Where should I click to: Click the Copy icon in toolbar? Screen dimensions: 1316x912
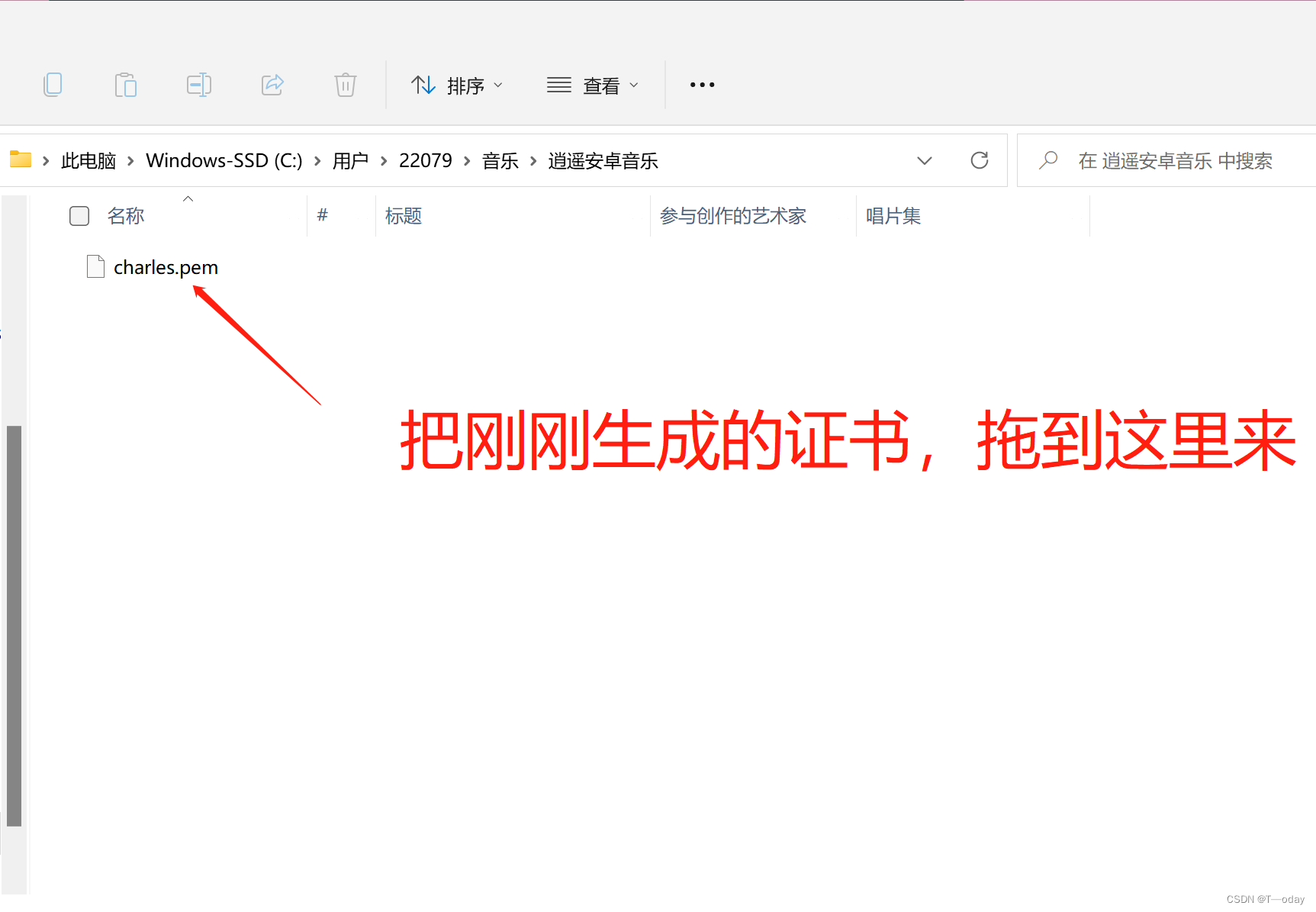pyautogui.click(x=53, y=85)
